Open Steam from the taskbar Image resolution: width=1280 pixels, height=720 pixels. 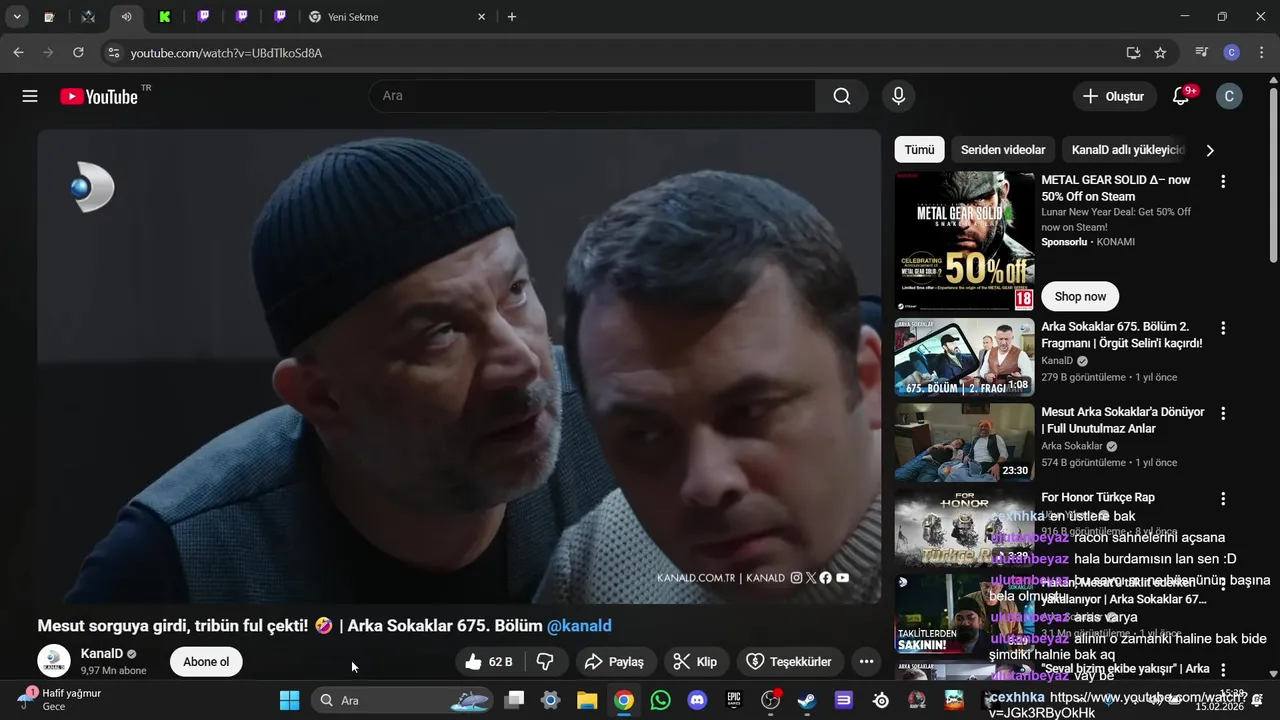(x=806, y=700)
